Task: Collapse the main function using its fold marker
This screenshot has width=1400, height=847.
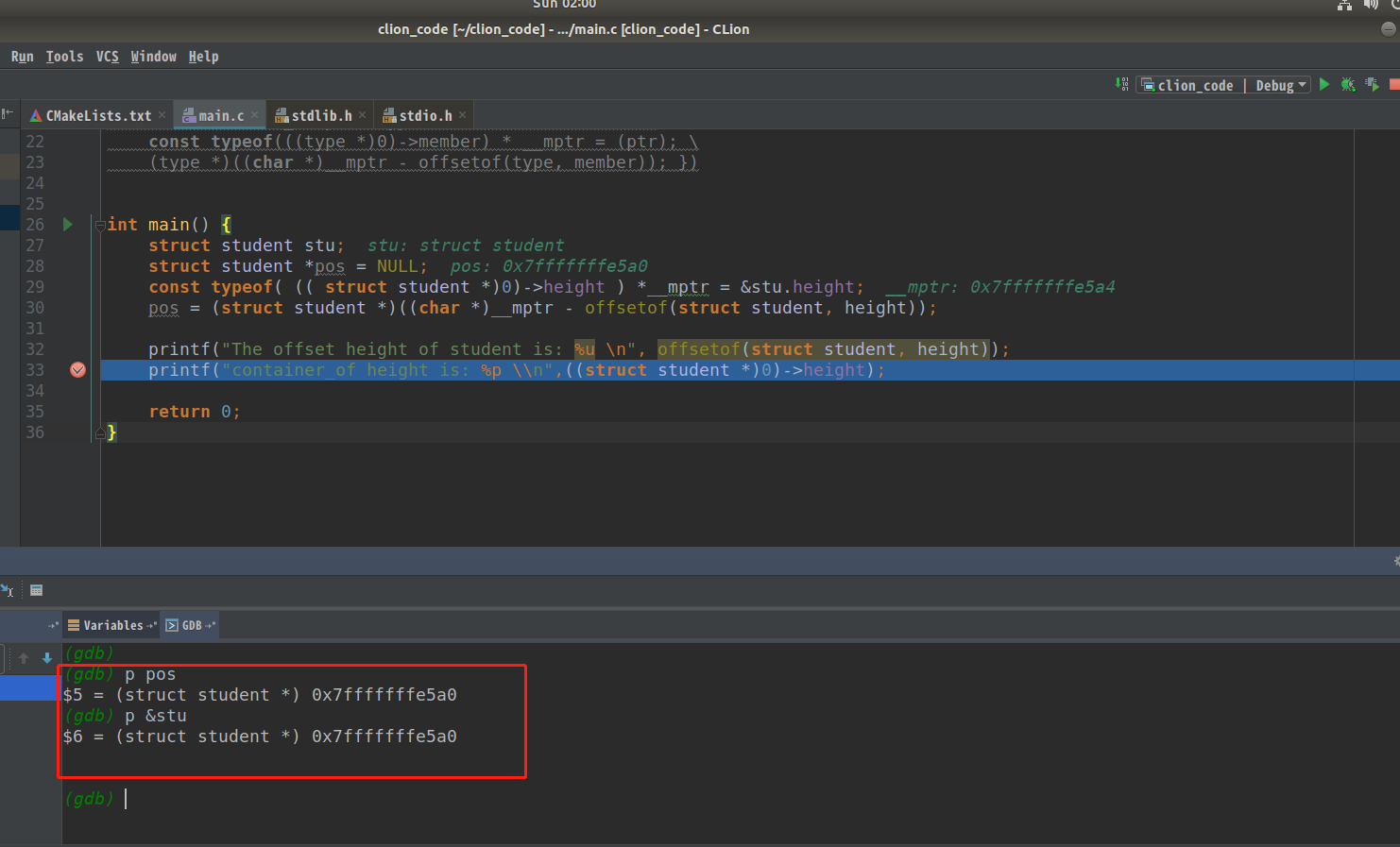Action: 100,225
